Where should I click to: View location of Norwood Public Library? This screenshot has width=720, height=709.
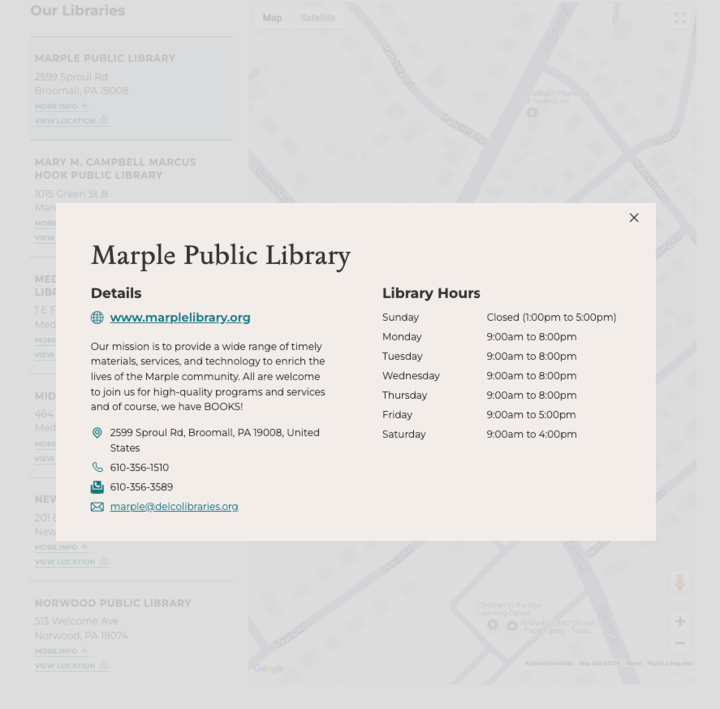(72, 665)
